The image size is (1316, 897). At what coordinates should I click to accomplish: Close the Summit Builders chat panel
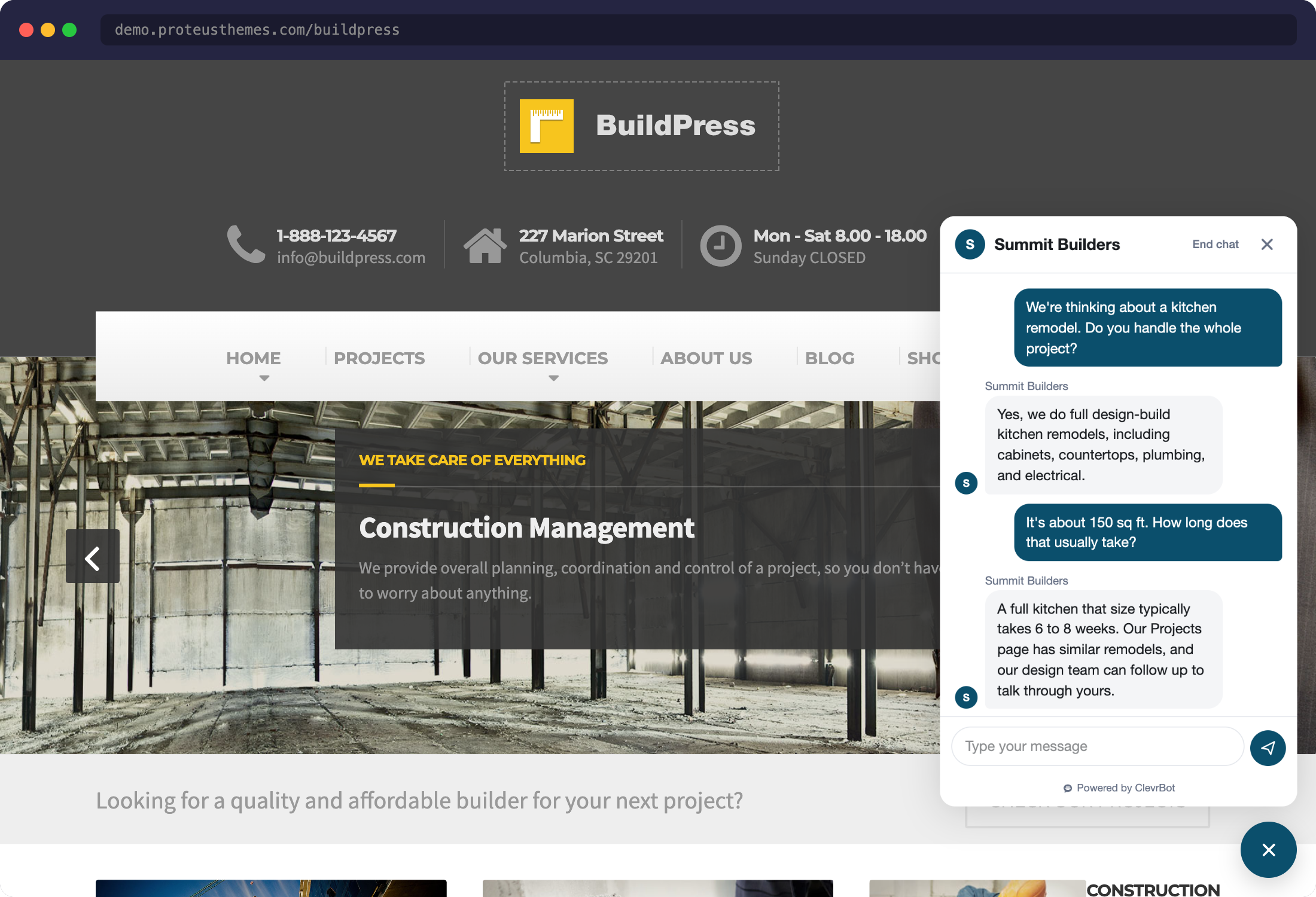1267,244
